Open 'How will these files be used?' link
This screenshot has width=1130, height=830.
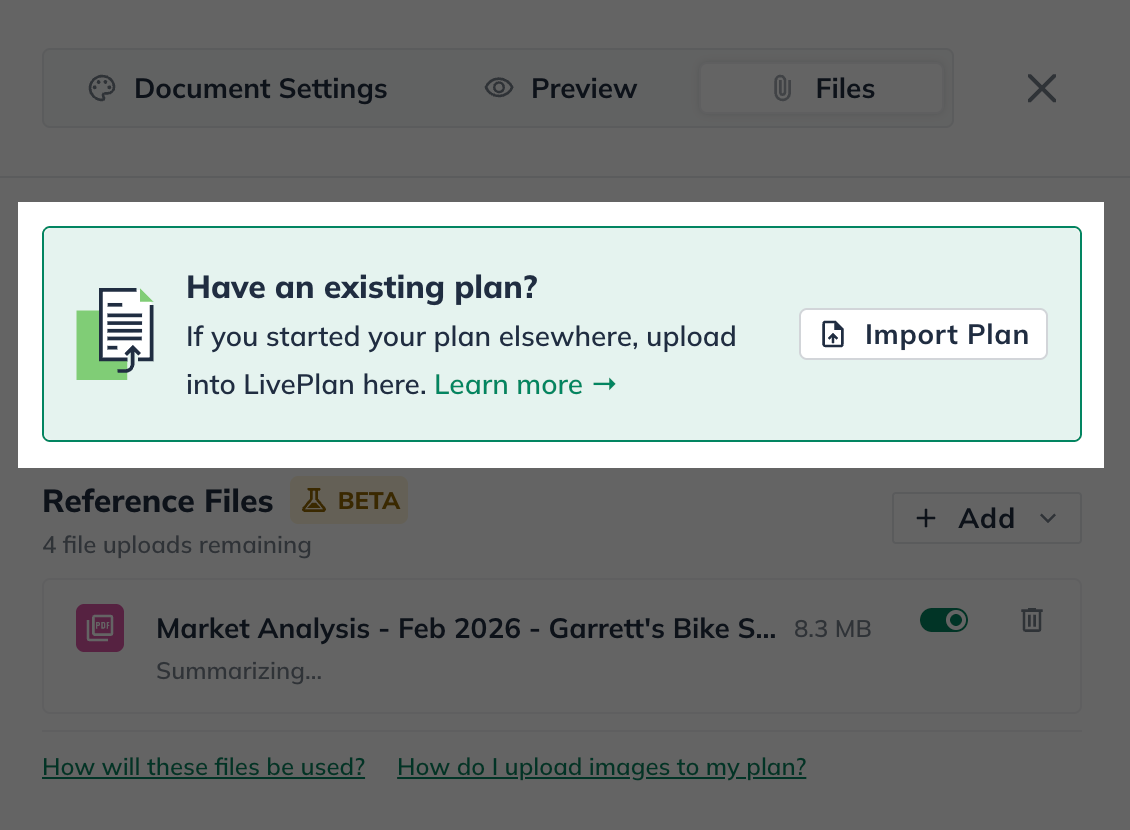(x=204, y=767)
